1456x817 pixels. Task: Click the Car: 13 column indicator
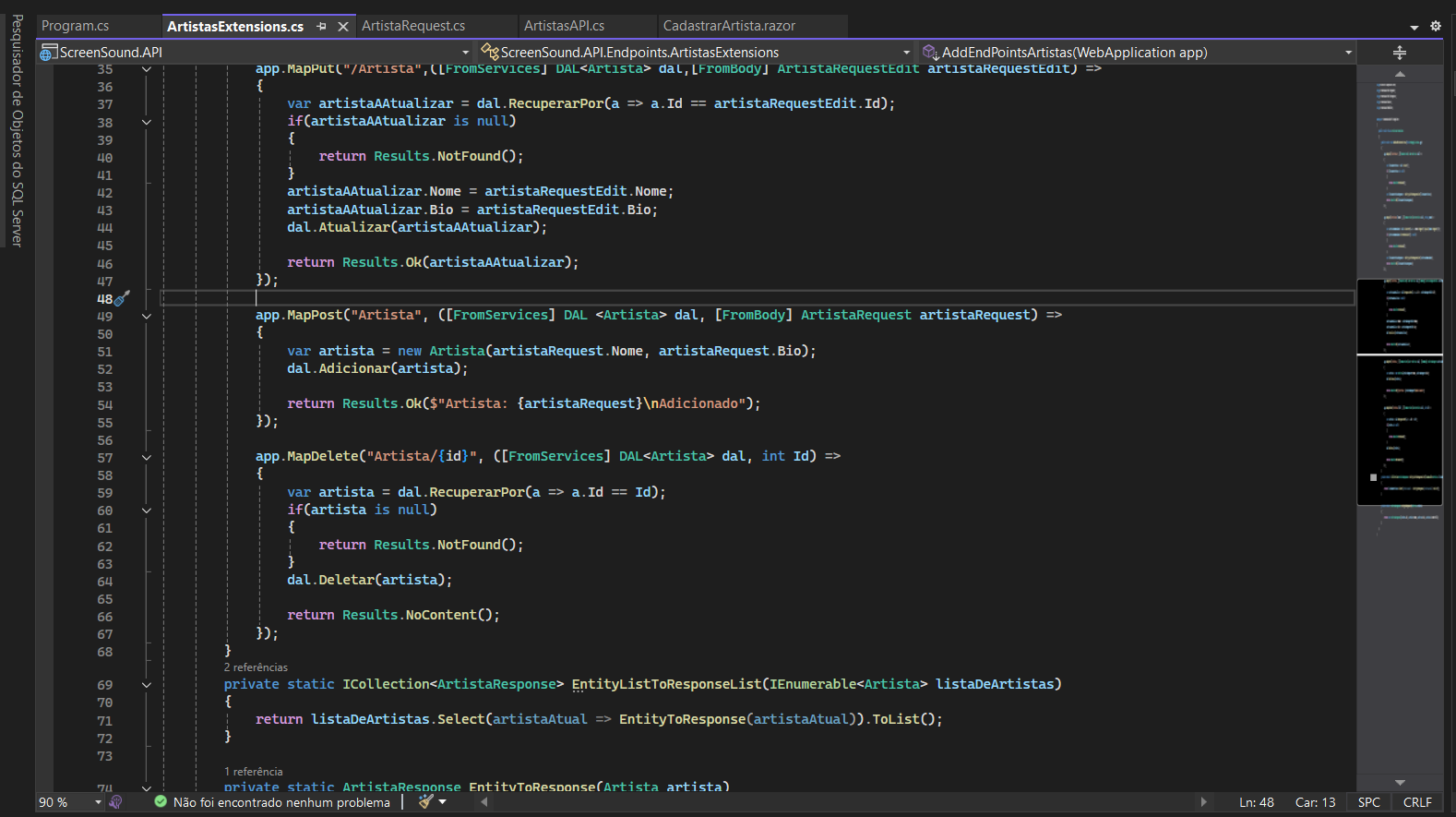[1315, 802]
